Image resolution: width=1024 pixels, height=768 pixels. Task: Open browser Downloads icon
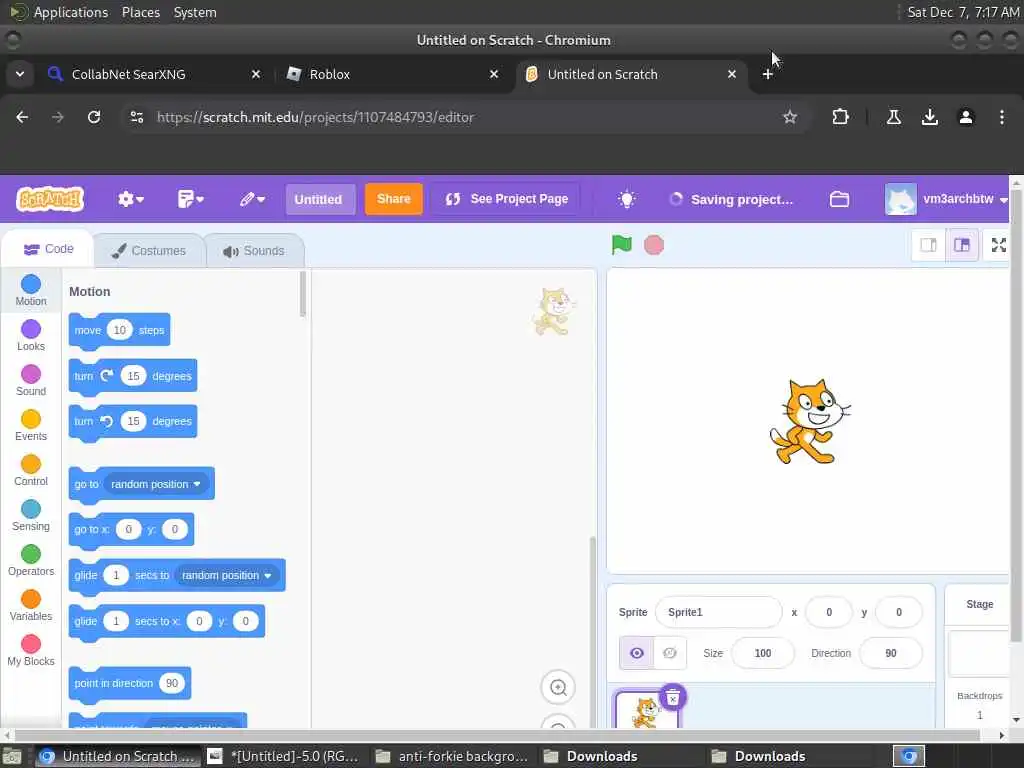pyautogui.click(x=929, y=117)
